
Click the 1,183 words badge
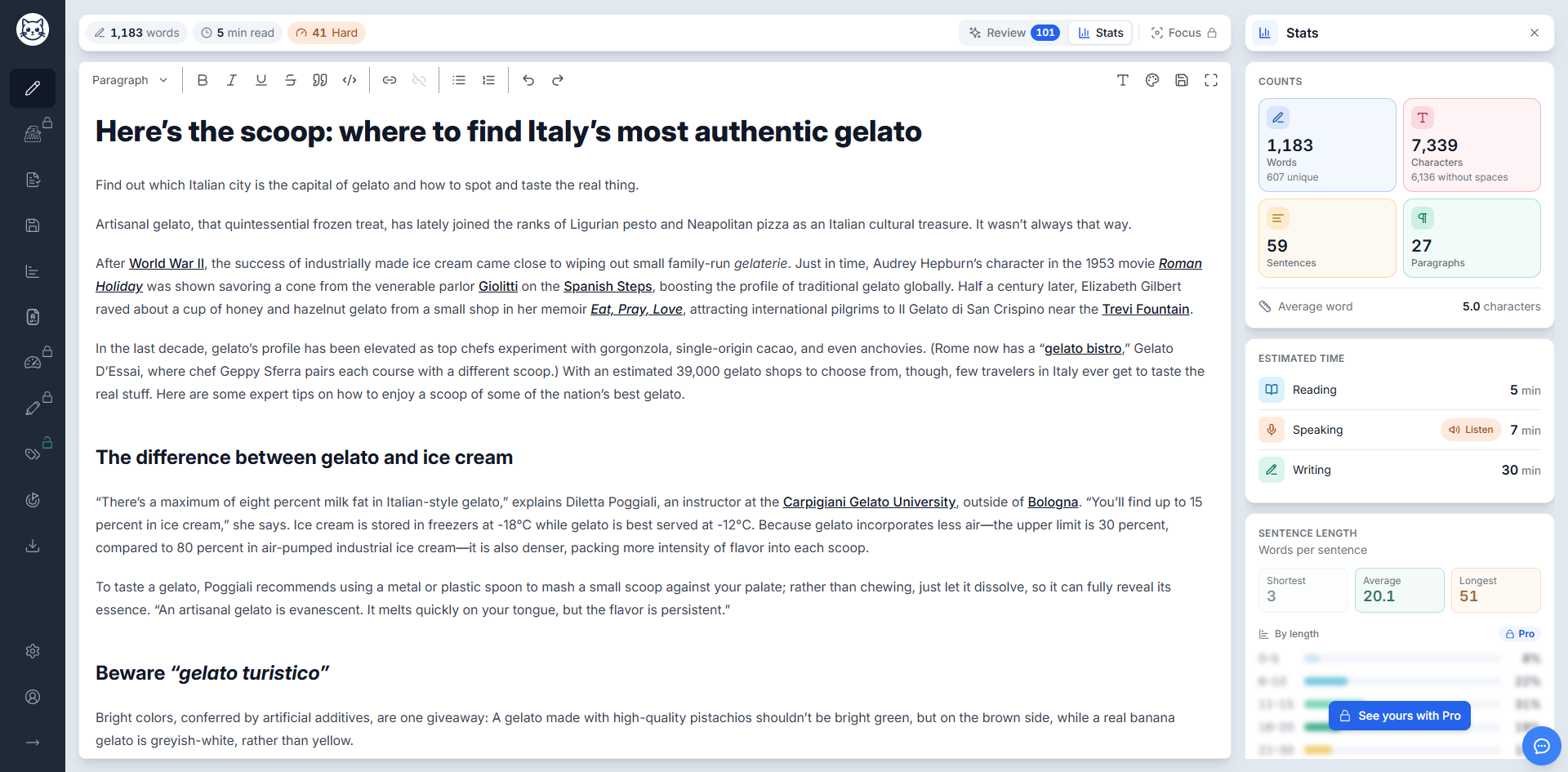pos(136,33)
